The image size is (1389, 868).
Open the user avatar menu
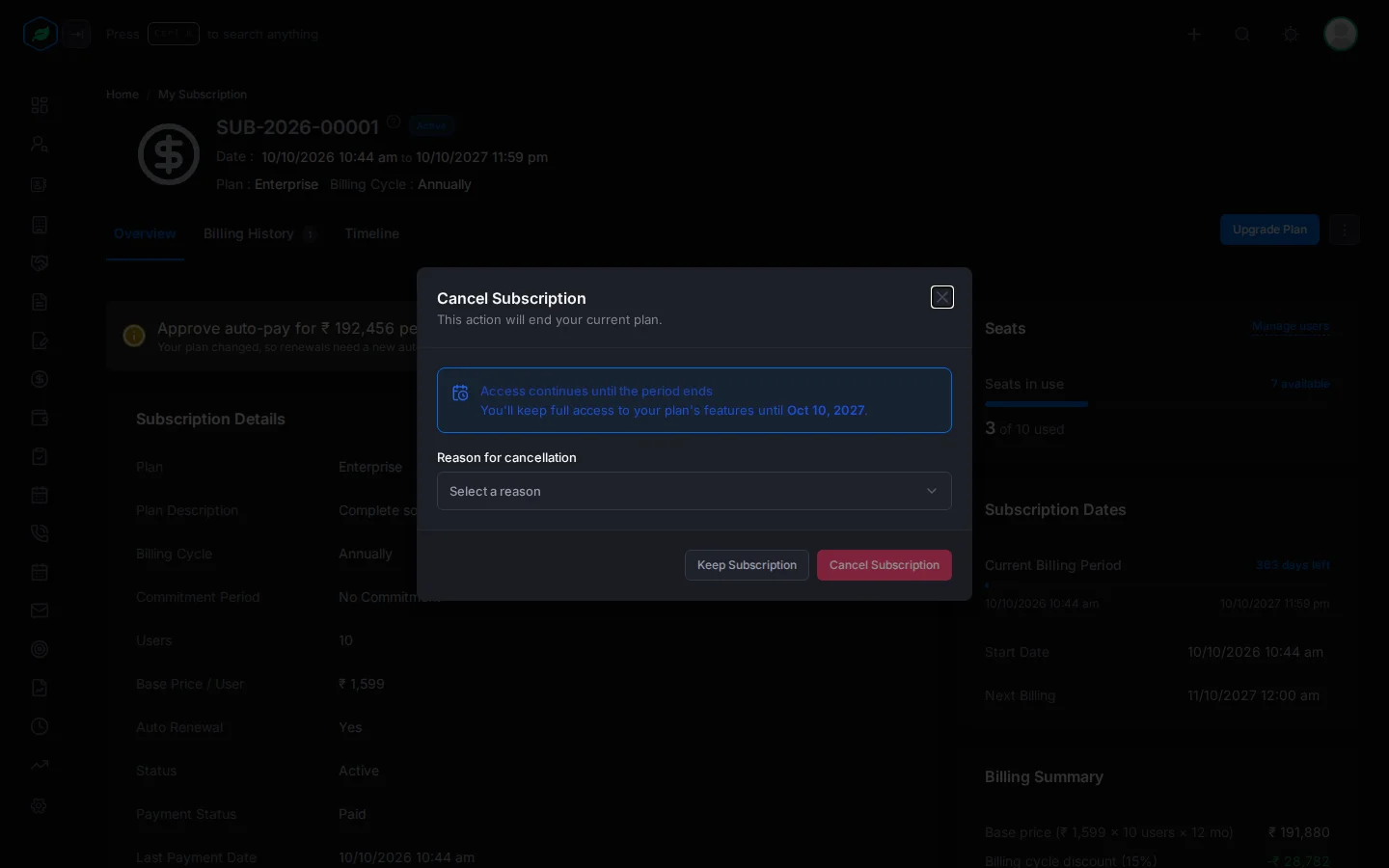pos(1341,34)
